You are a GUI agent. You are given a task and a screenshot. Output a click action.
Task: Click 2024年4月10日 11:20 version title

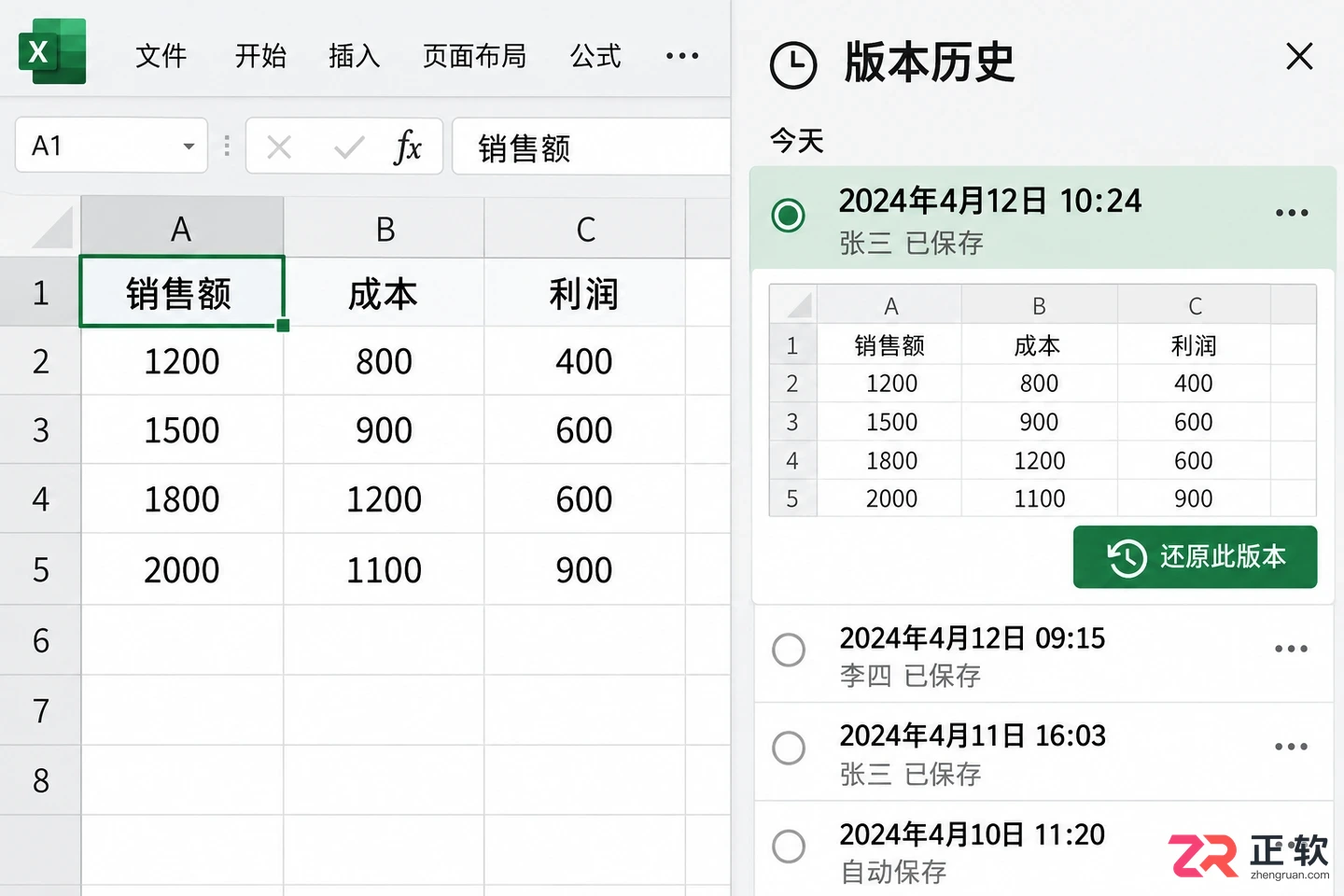pyautogui.click(x=972, y=834)
